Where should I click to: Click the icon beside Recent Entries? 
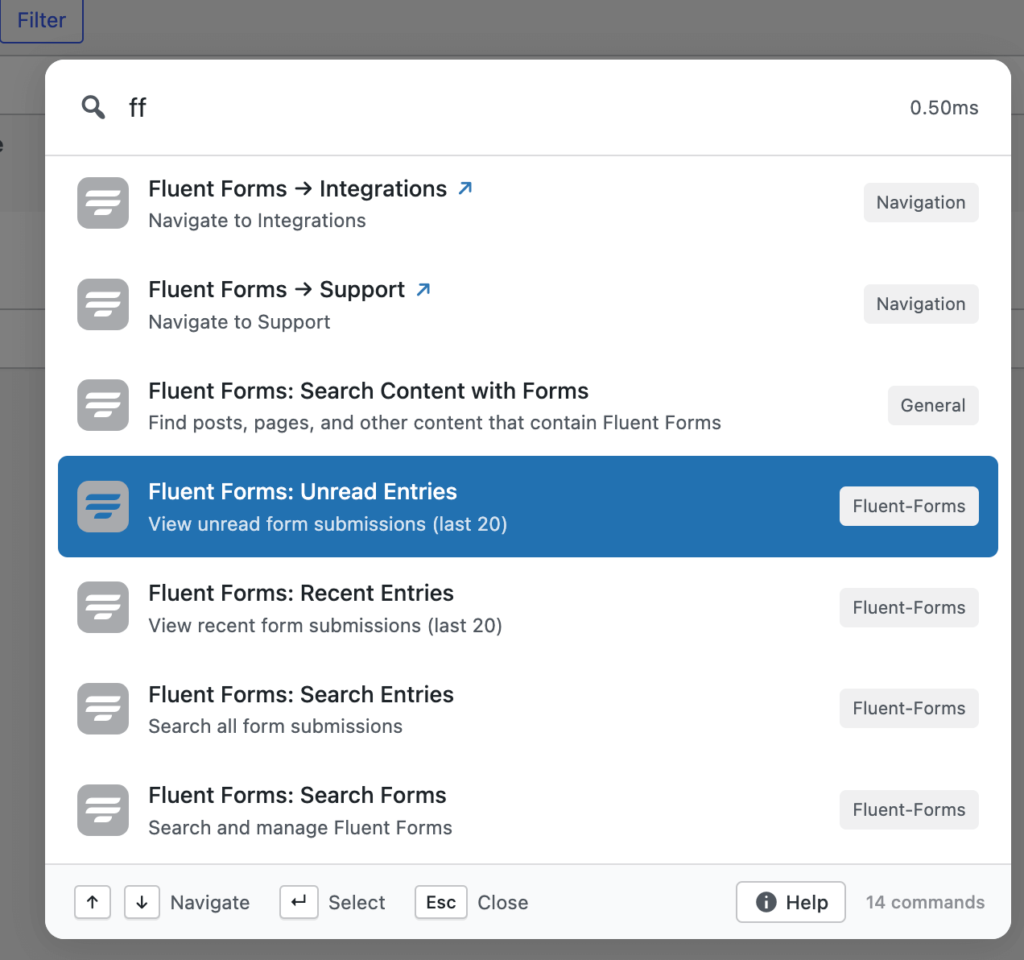[x=103, y=607]
